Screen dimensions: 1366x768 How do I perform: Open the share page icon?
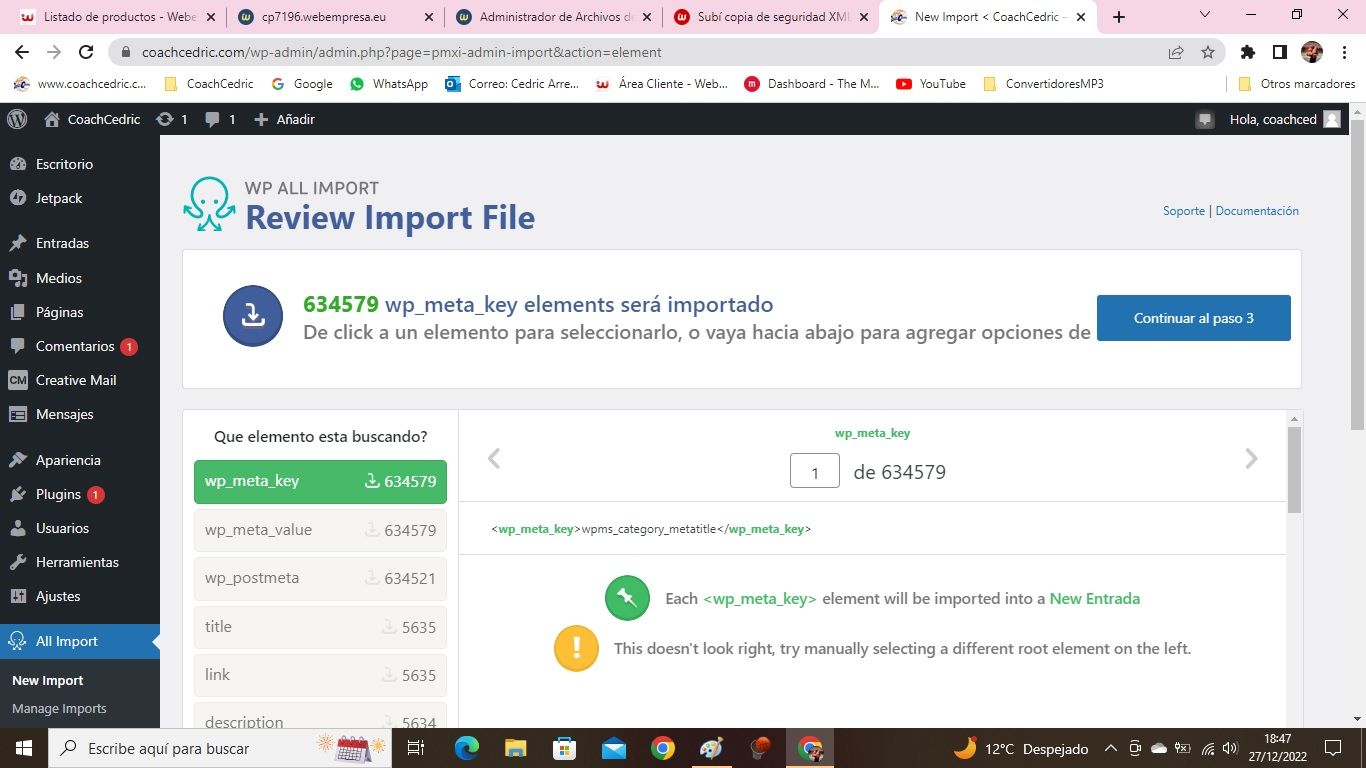click(1176, 52)
